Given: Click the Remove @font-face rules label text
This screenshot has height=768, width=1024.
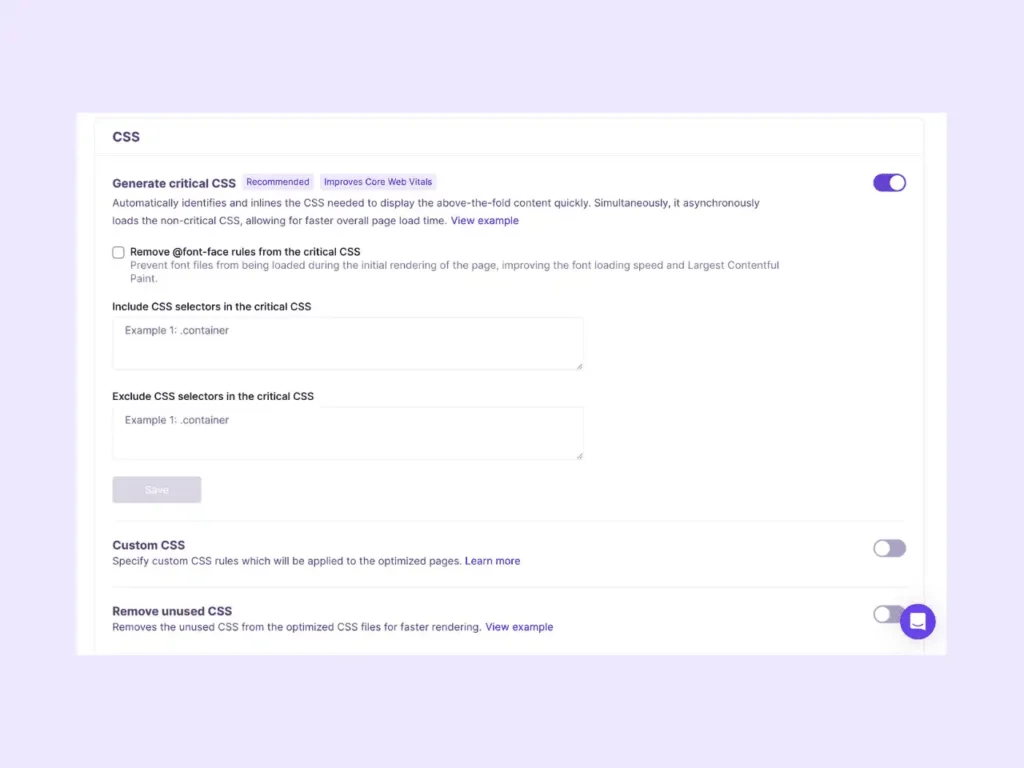Looking at the screenshot, I should pos(245,252).
